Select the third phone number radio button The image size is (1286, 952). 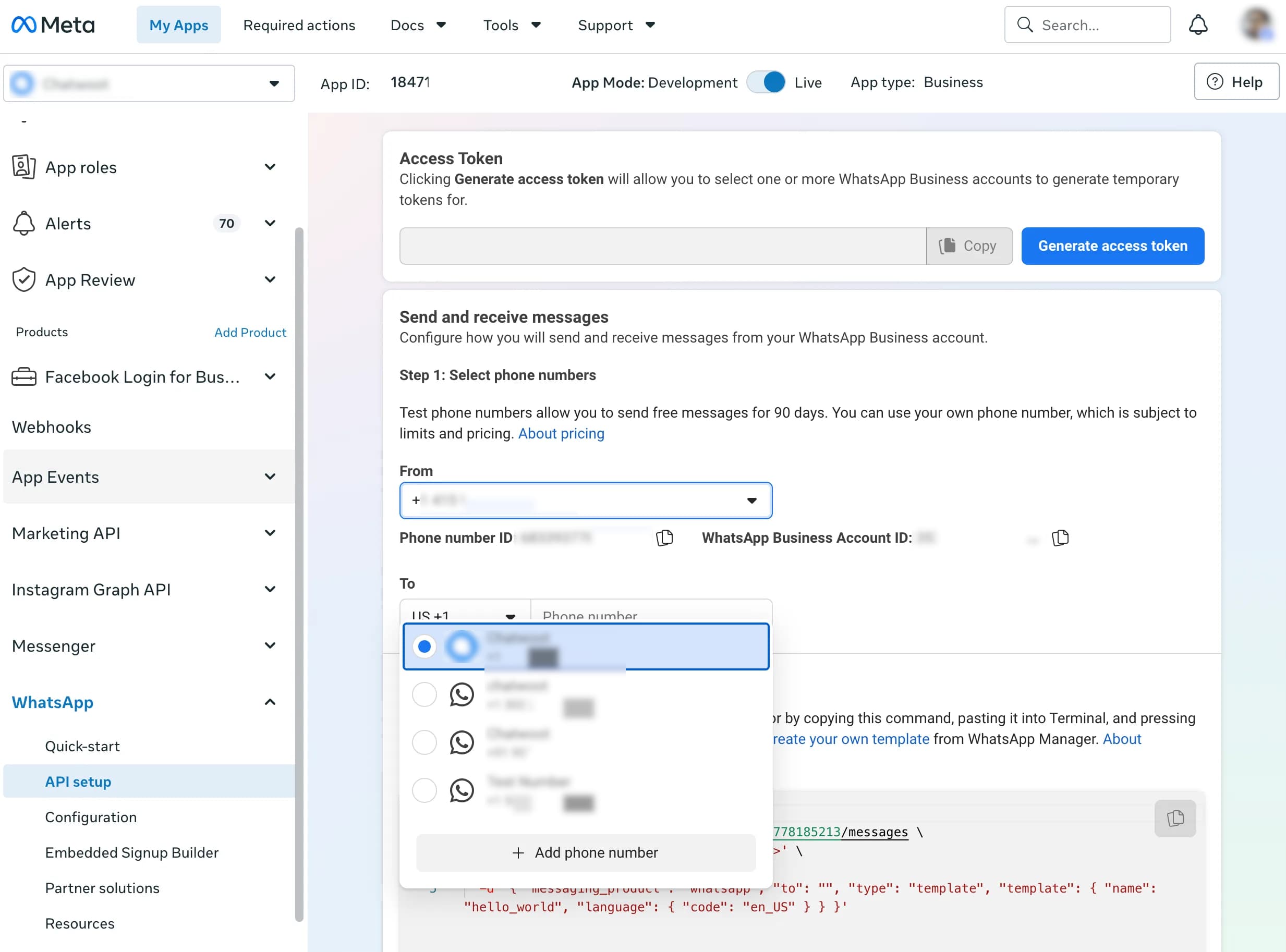pos(424,742)
